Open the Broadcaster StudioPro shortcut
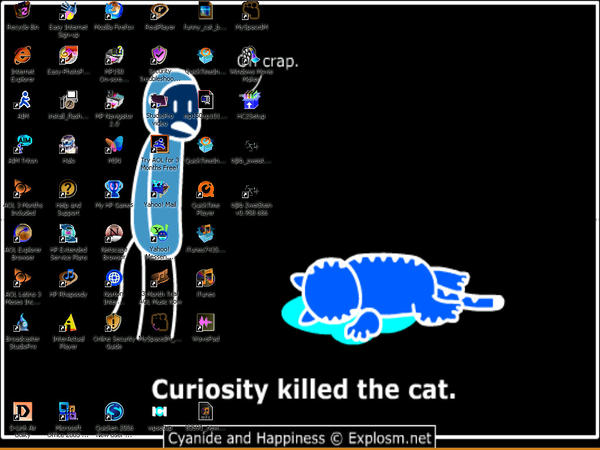The height and width of the screenshot is (450, 600). click(23, 323)
